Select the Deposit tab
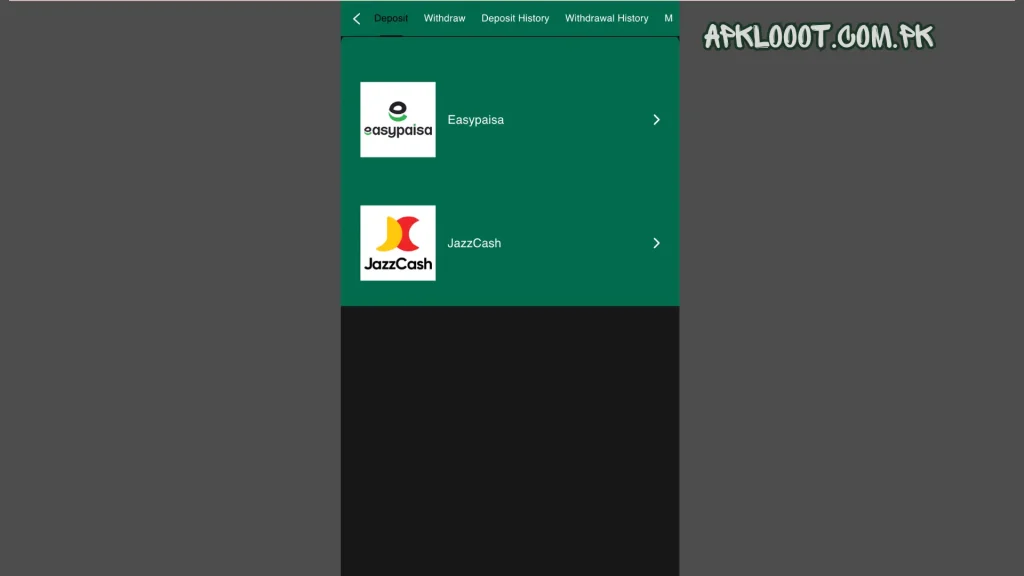Viewport: 1024px width, 576px height. (x=391, y=18)
